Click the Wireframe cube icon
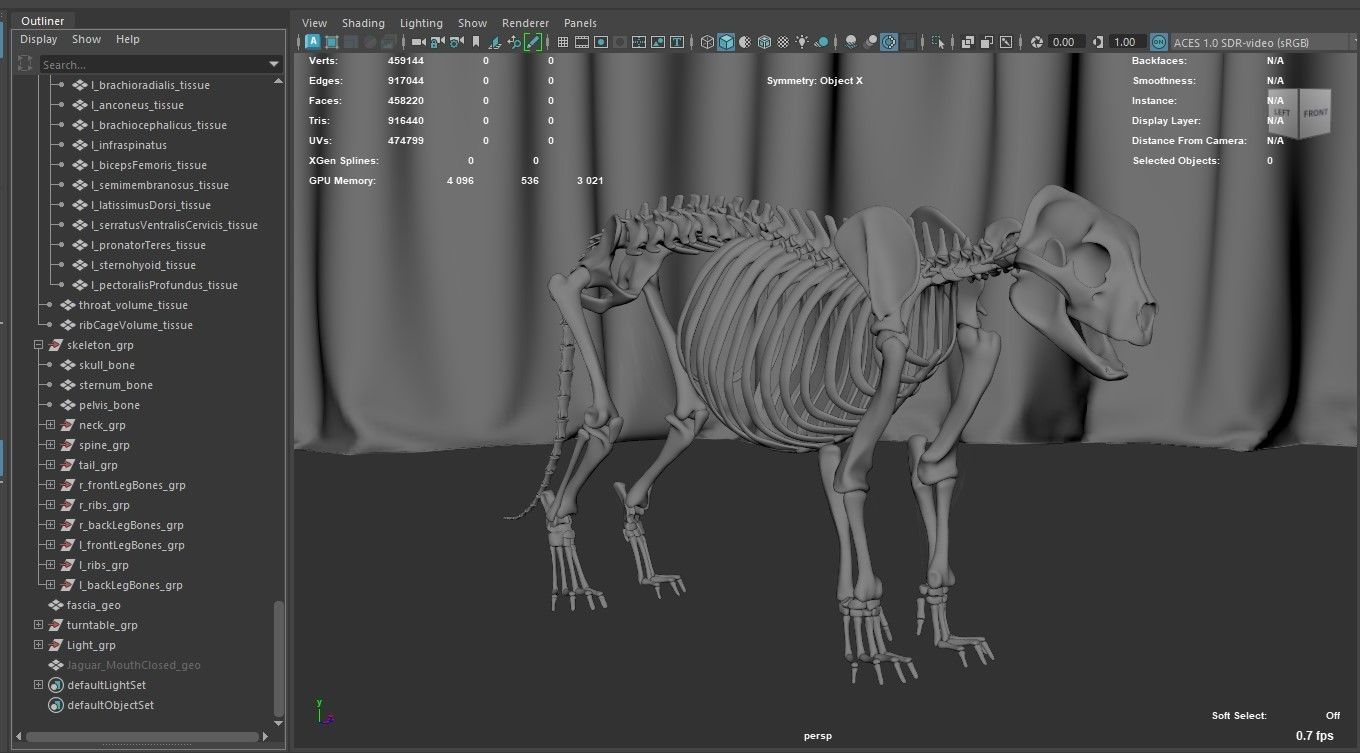The image size is (1360, 753). (707, 42)
